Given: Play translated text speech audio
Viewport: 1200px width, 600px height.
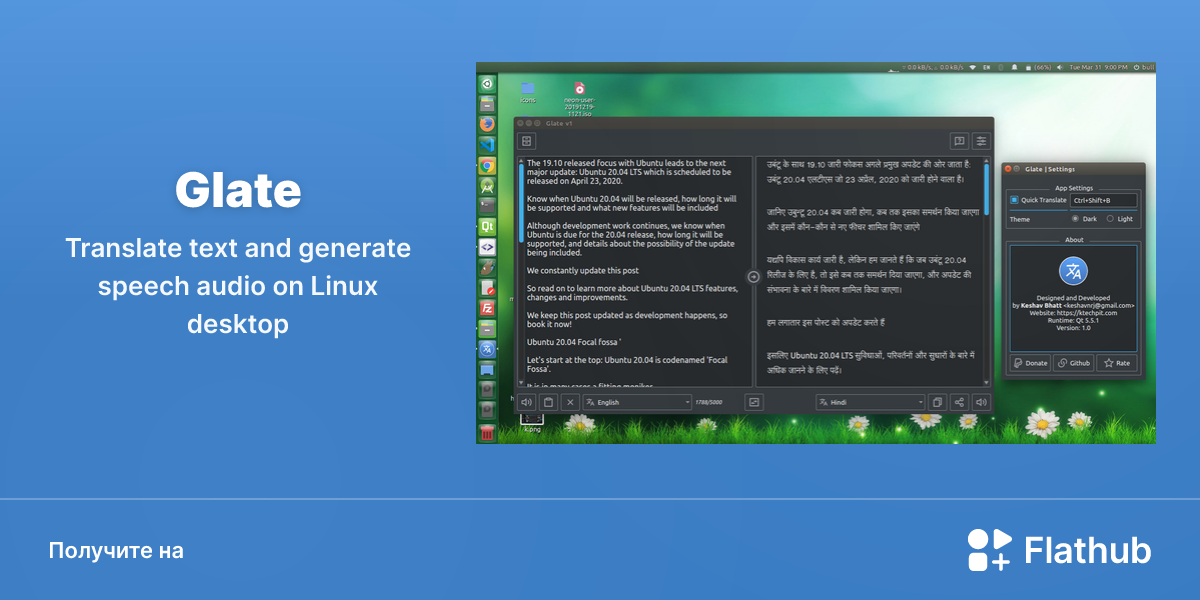Looking at the screenshot, I should point(981,402).
